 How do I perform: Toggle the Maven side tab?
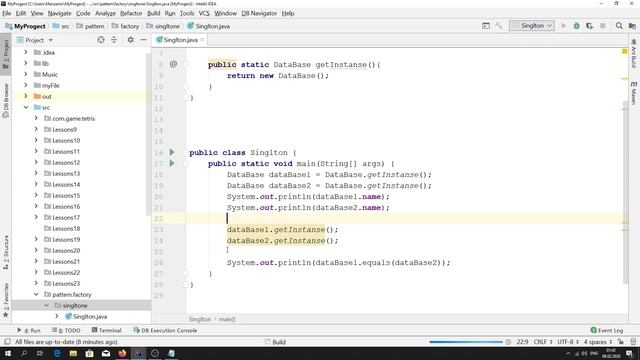pos(633,93)
